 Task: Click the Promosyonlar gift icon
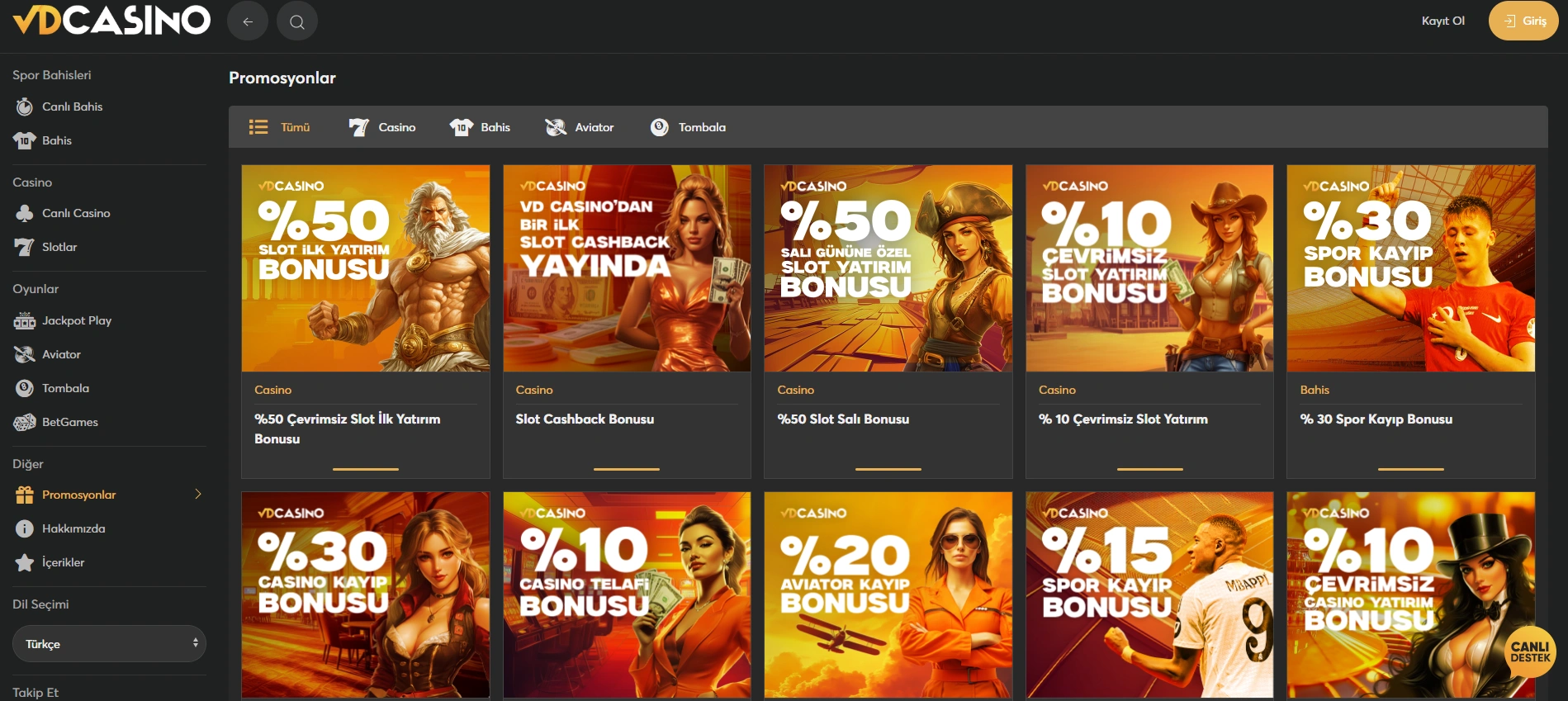tap(25, 495)
